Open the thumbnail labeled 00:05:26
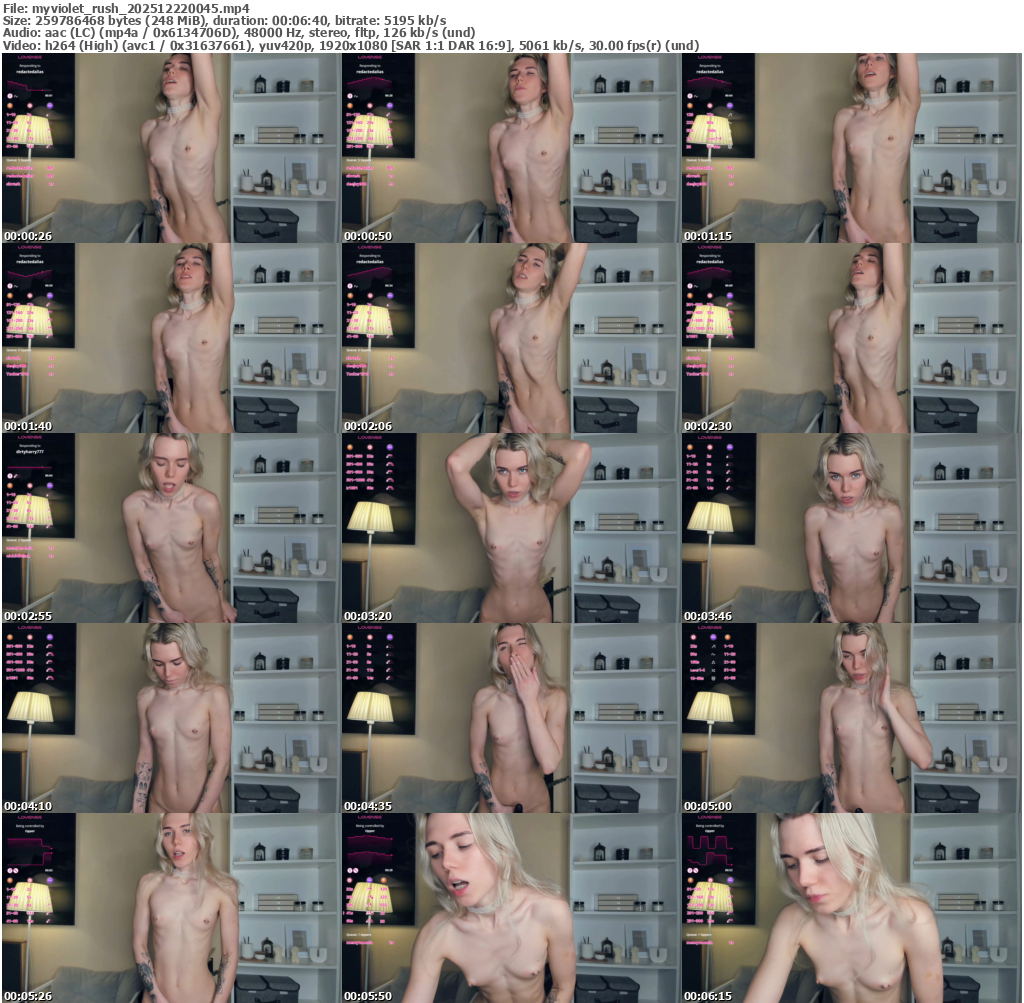The image size is (1024, 1003). coord(170,907)
